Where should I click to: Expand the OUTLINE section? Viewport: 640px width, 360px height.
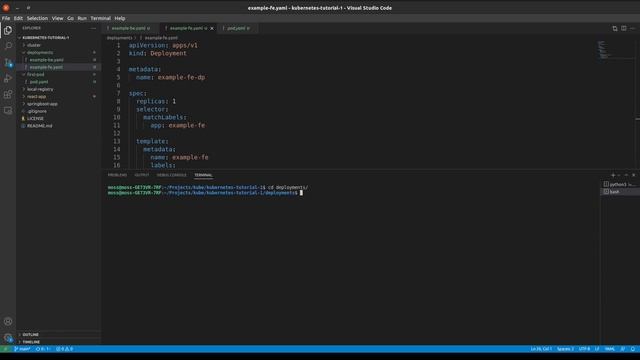[59, 335]
